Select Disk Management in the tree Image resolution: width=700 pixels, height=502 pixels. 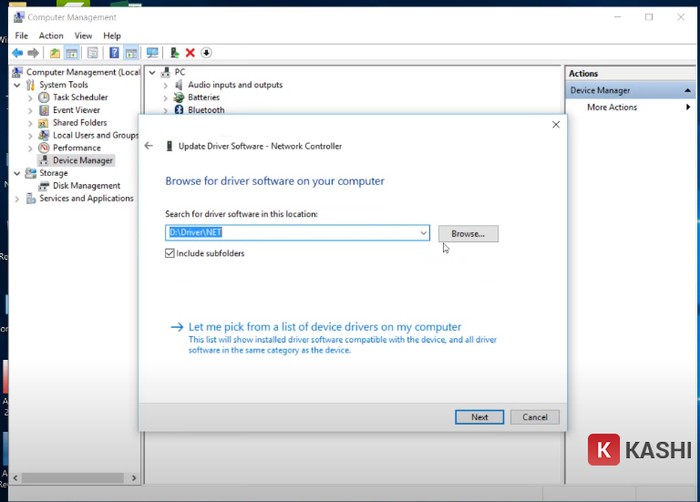[86, 186]
